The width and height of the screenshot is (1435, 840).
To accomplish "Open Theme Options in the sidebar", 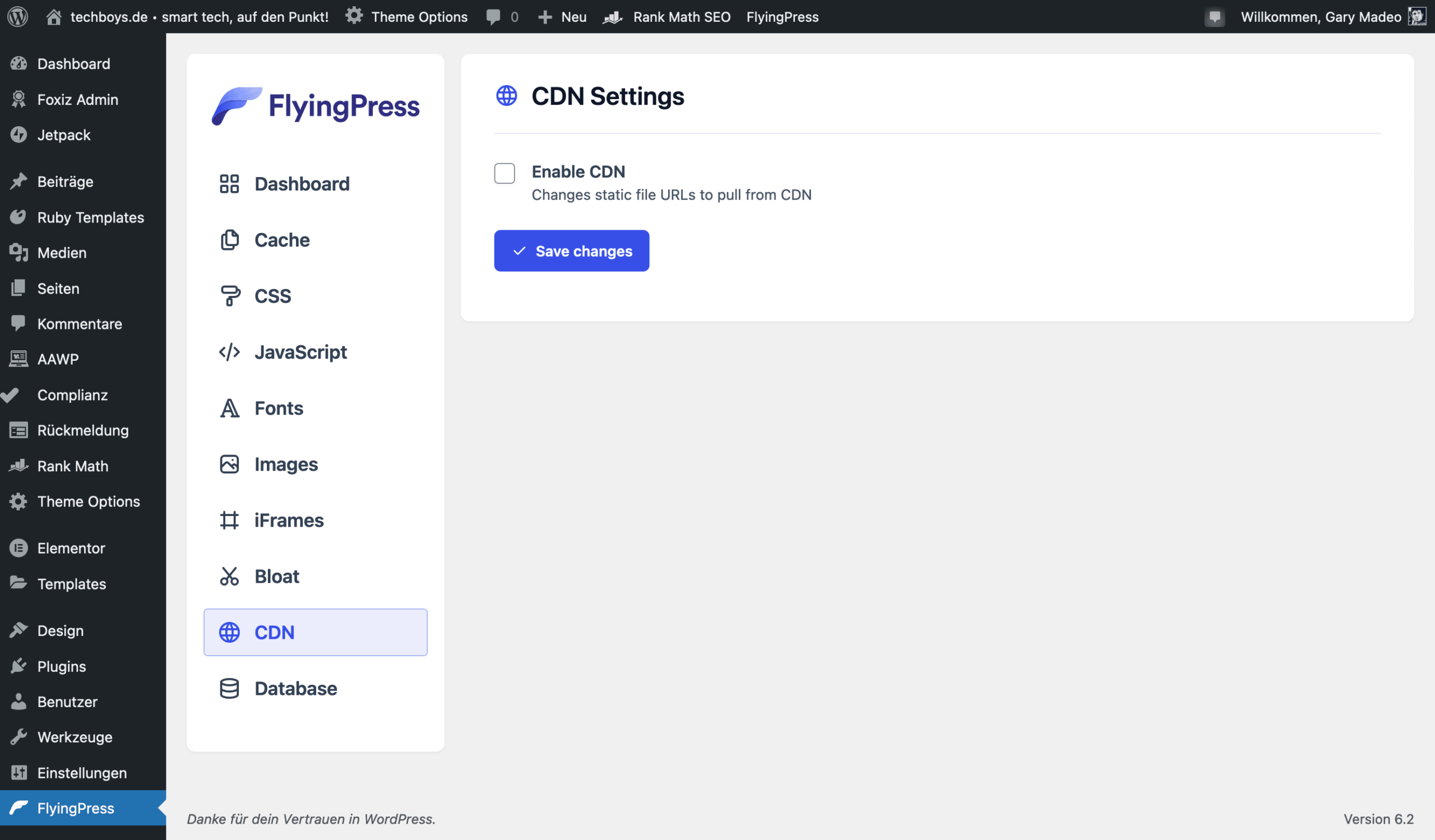I will (x=83, y=502).
